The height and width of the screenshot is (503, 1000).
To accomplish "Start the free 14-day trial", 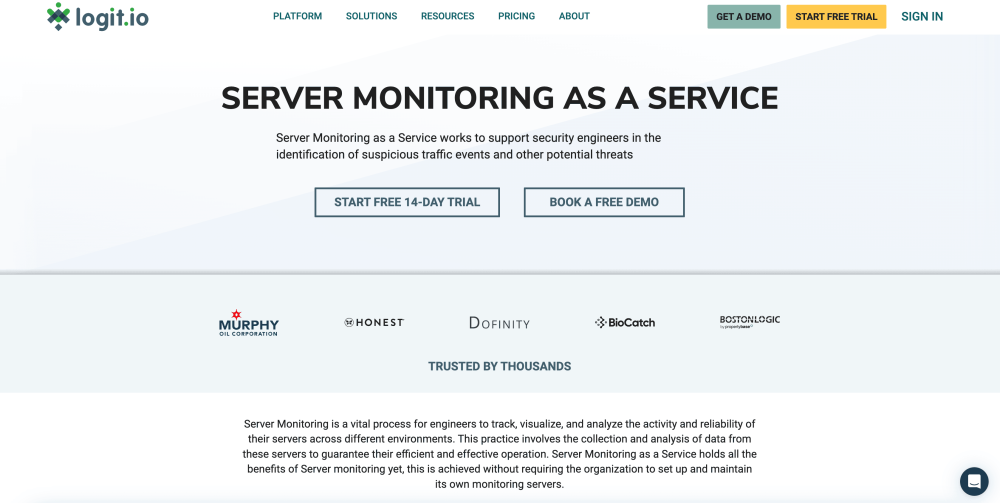I will click(x=407, y=202).
